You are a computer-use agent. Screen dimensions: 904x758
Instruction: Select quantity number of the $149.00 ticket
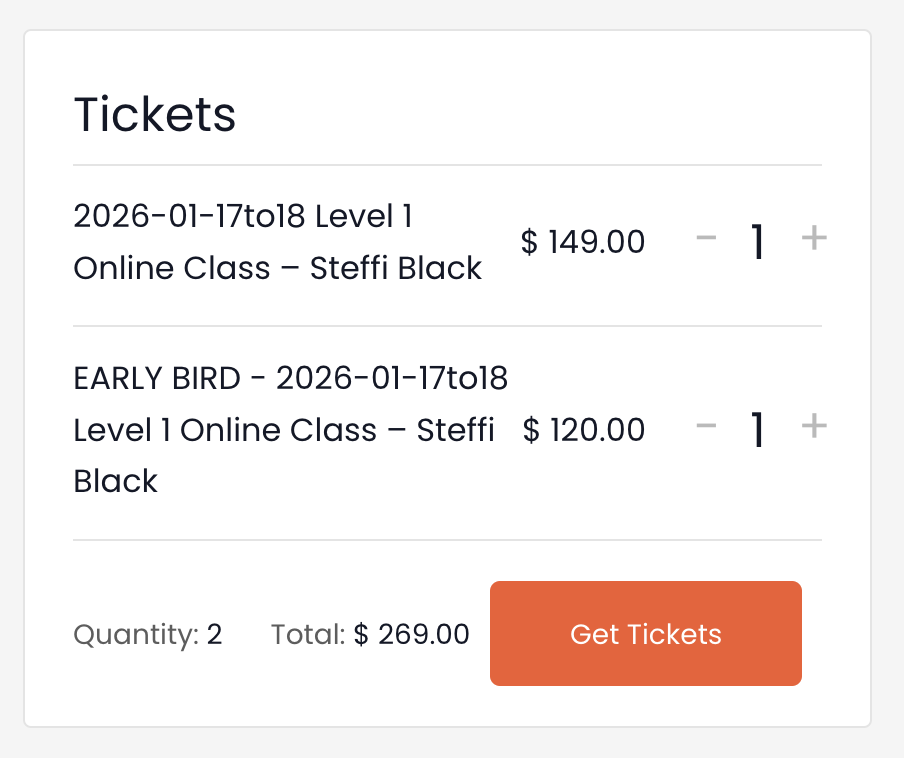758,241
